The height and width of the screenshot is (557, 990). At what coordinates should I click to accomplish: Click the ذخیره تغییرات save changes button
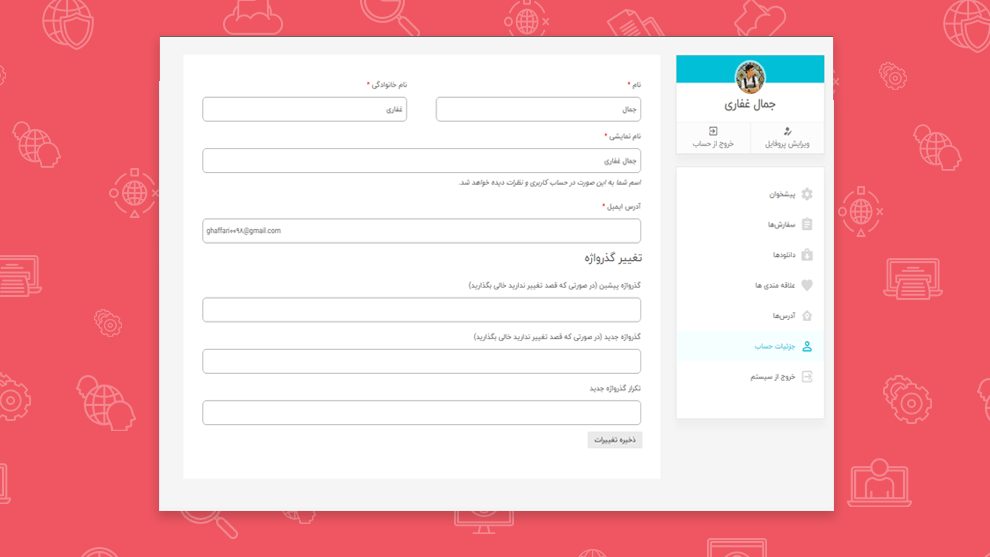pyautogui.click(x=614, y=440)
